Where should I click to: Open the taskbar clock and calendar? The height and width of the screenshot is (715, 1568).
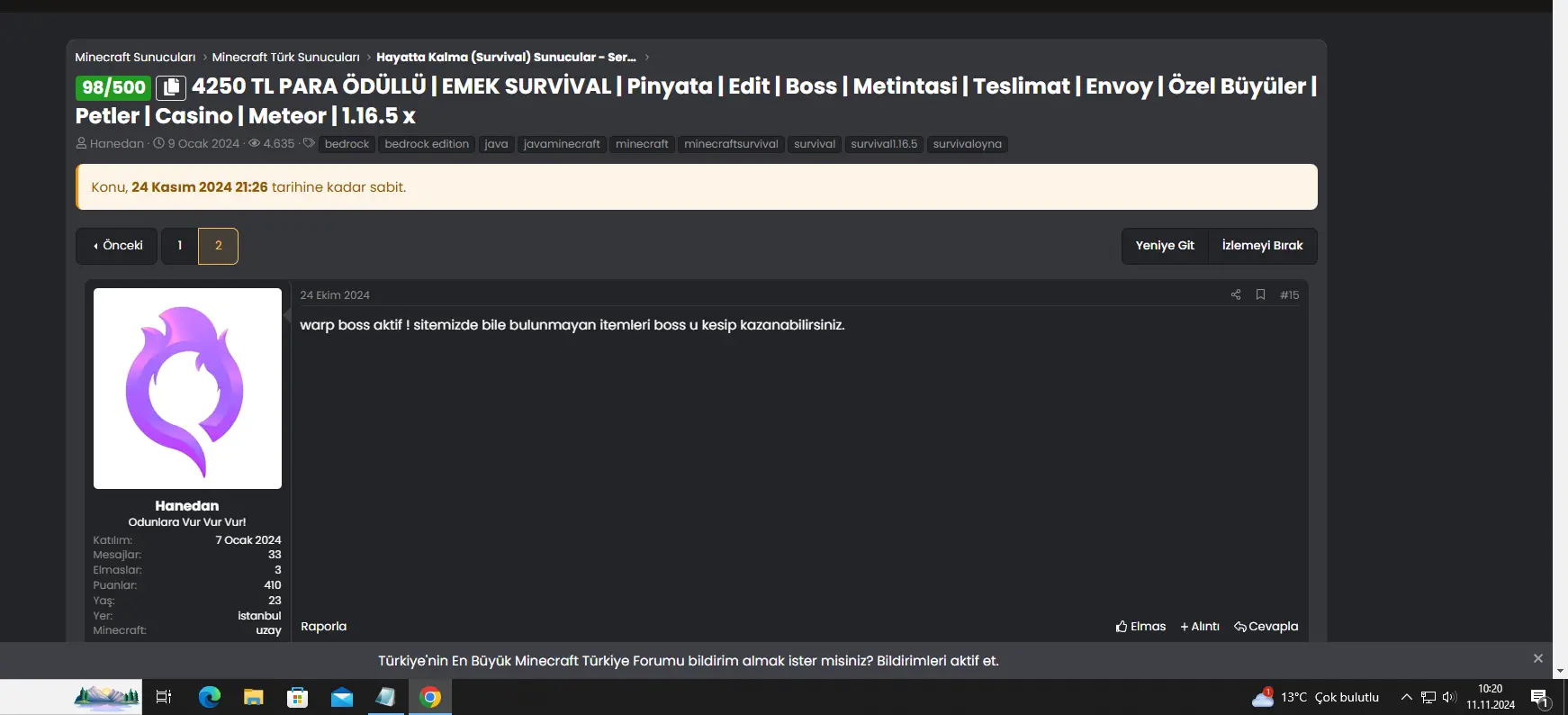pyautogui.click(x=1491, y=697)
